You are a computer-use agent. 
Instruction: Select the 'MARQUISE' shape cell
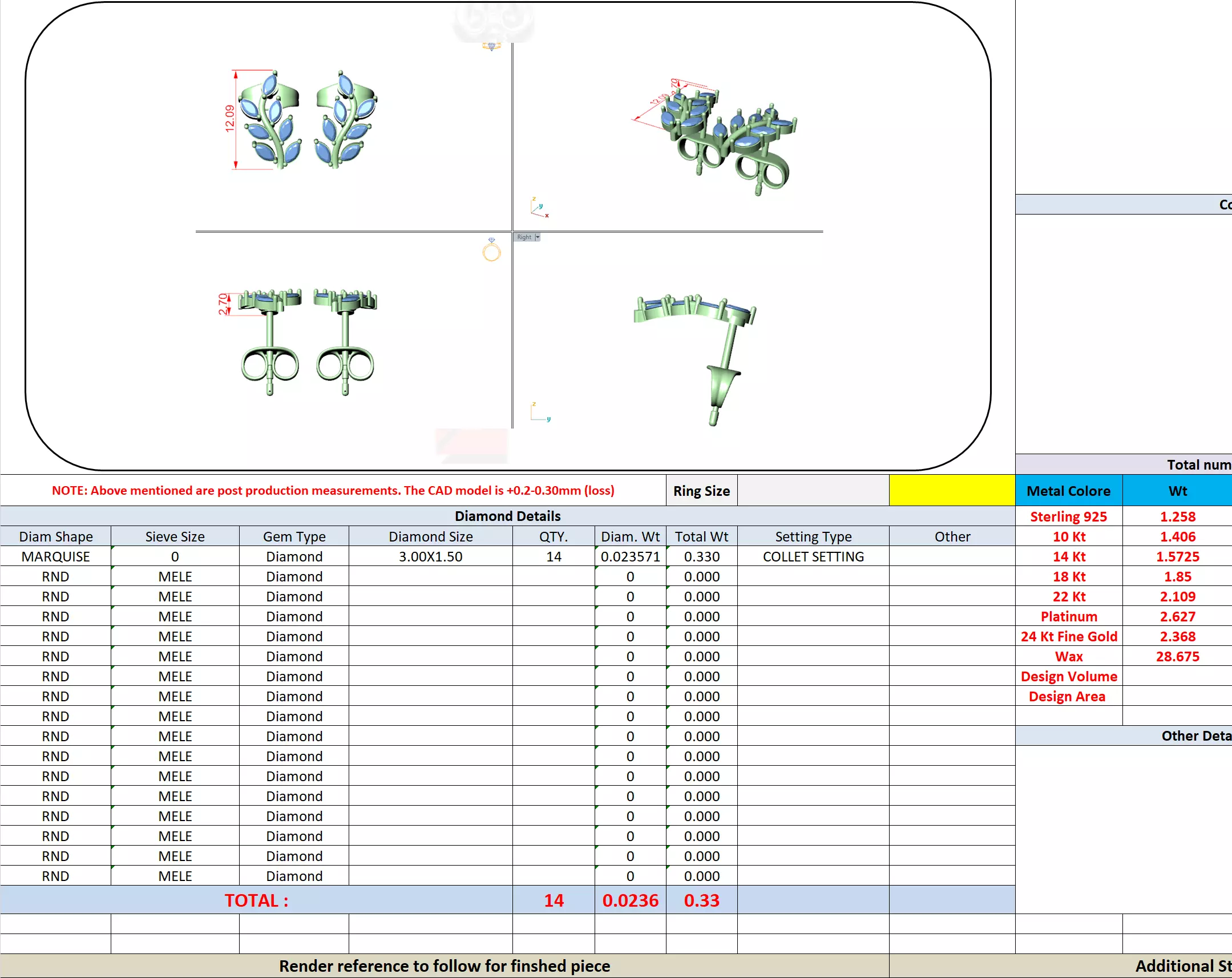point(55,556)
